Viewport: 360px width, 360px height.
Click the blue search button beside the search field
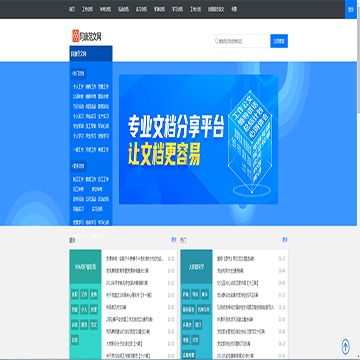[279, 41]
